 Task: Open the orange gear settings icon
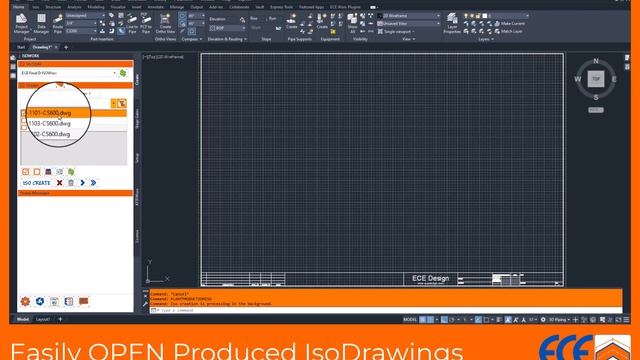click(25, 301)
